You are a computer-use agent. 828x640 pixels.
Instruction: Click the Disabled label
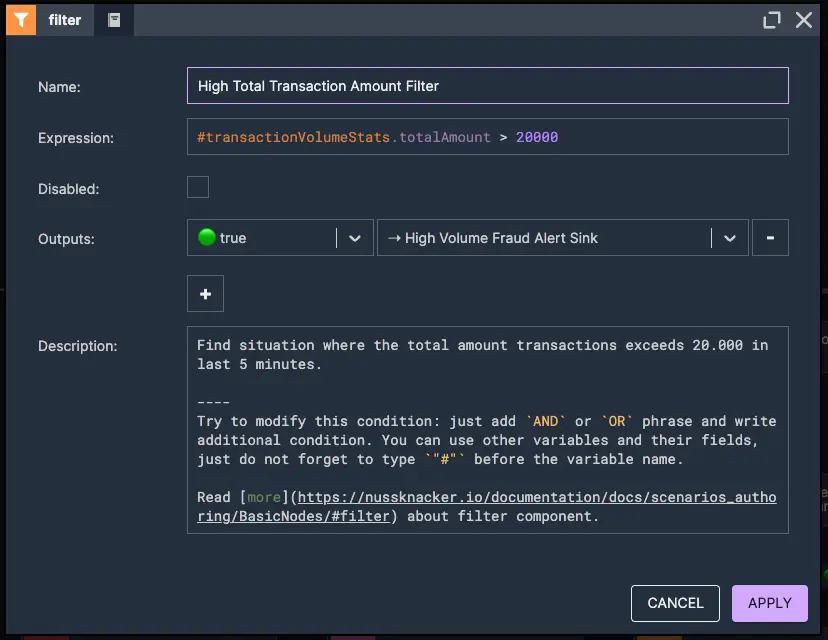click(x=69, y=189)
